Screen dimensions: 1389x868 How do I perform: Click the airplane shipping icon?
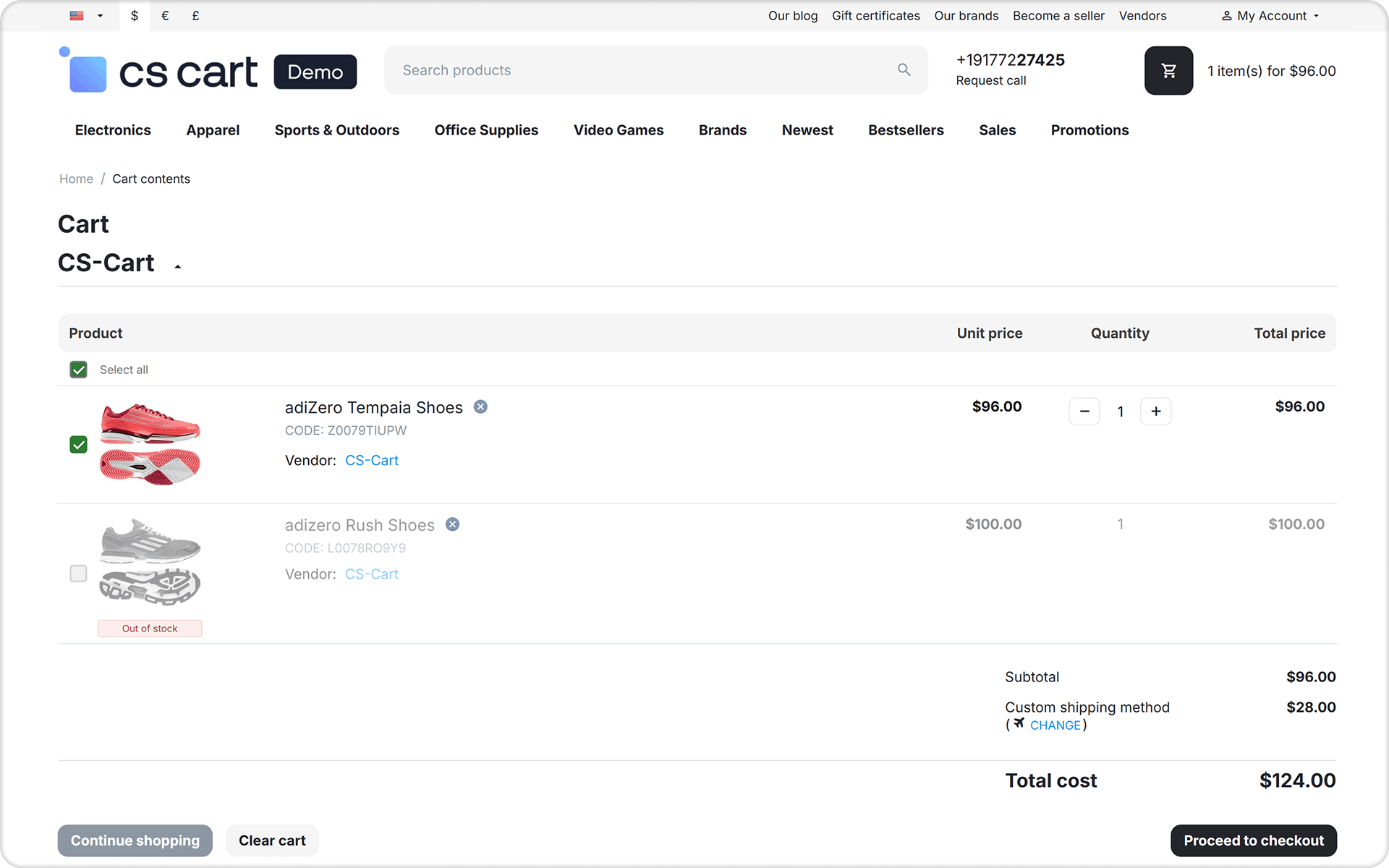[x=1019, y=723]
